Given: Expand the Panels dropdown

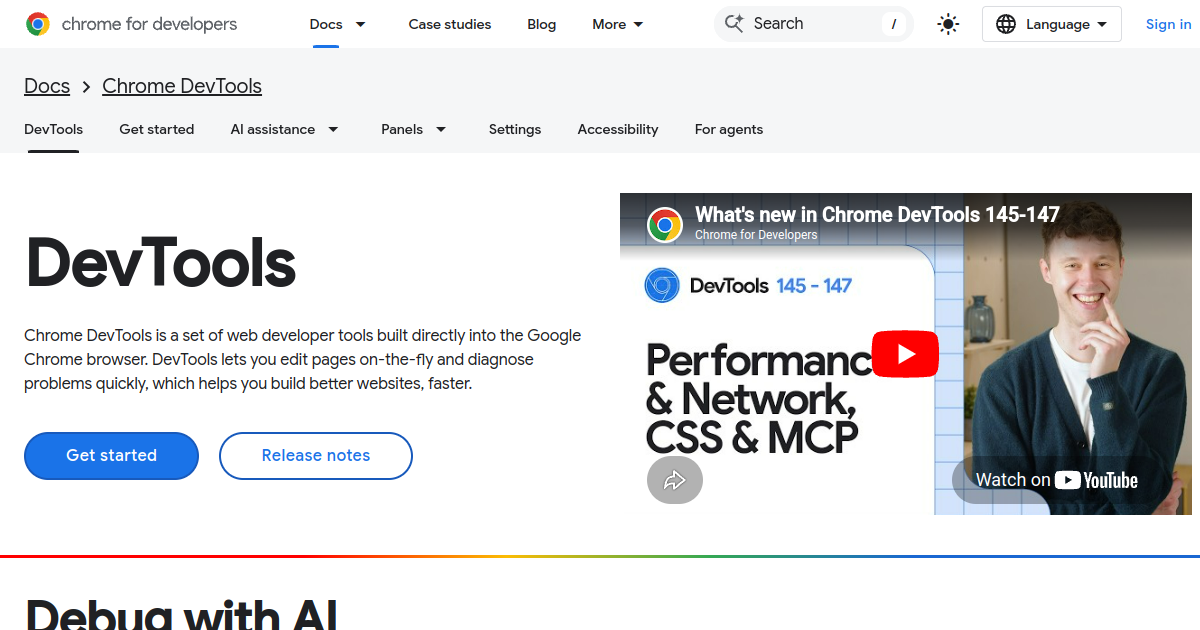Looking at the screenshot, I should click(440, 129).
